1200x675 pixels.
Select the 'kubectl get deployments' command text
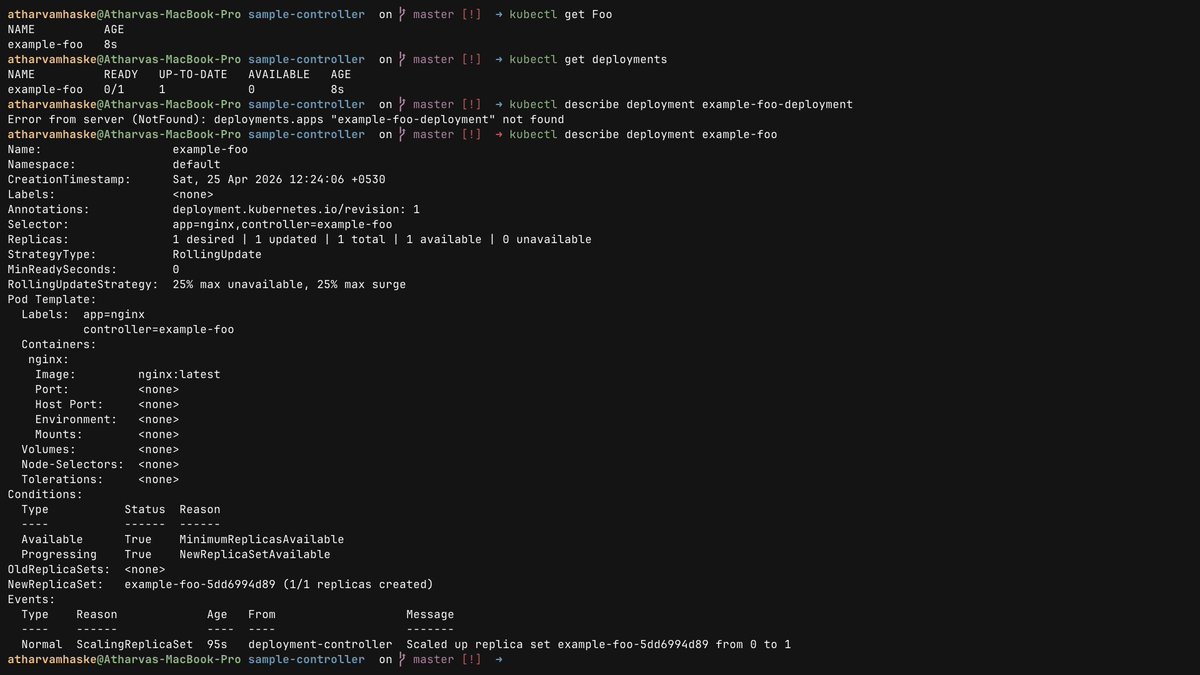coord(588,60)
